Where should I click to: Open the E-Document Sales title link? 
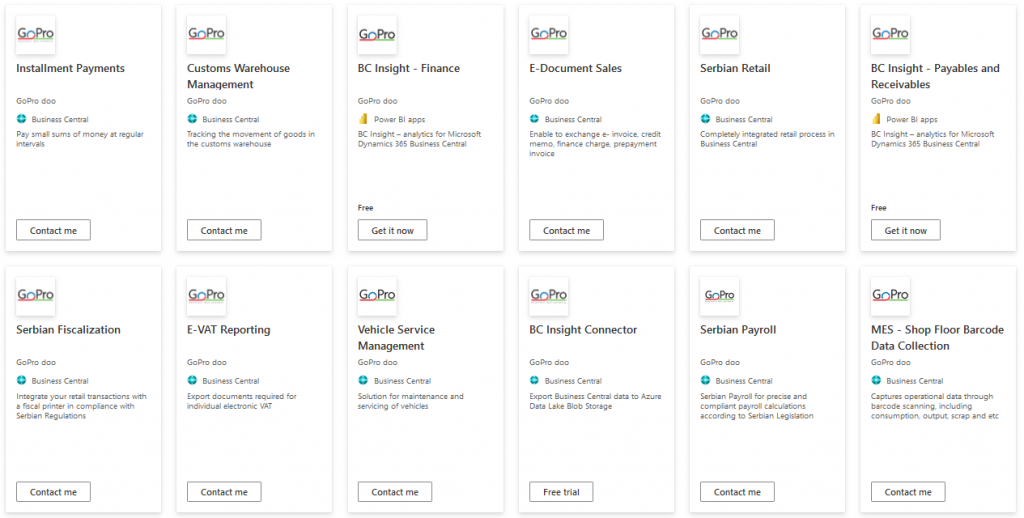click(575, 69)
